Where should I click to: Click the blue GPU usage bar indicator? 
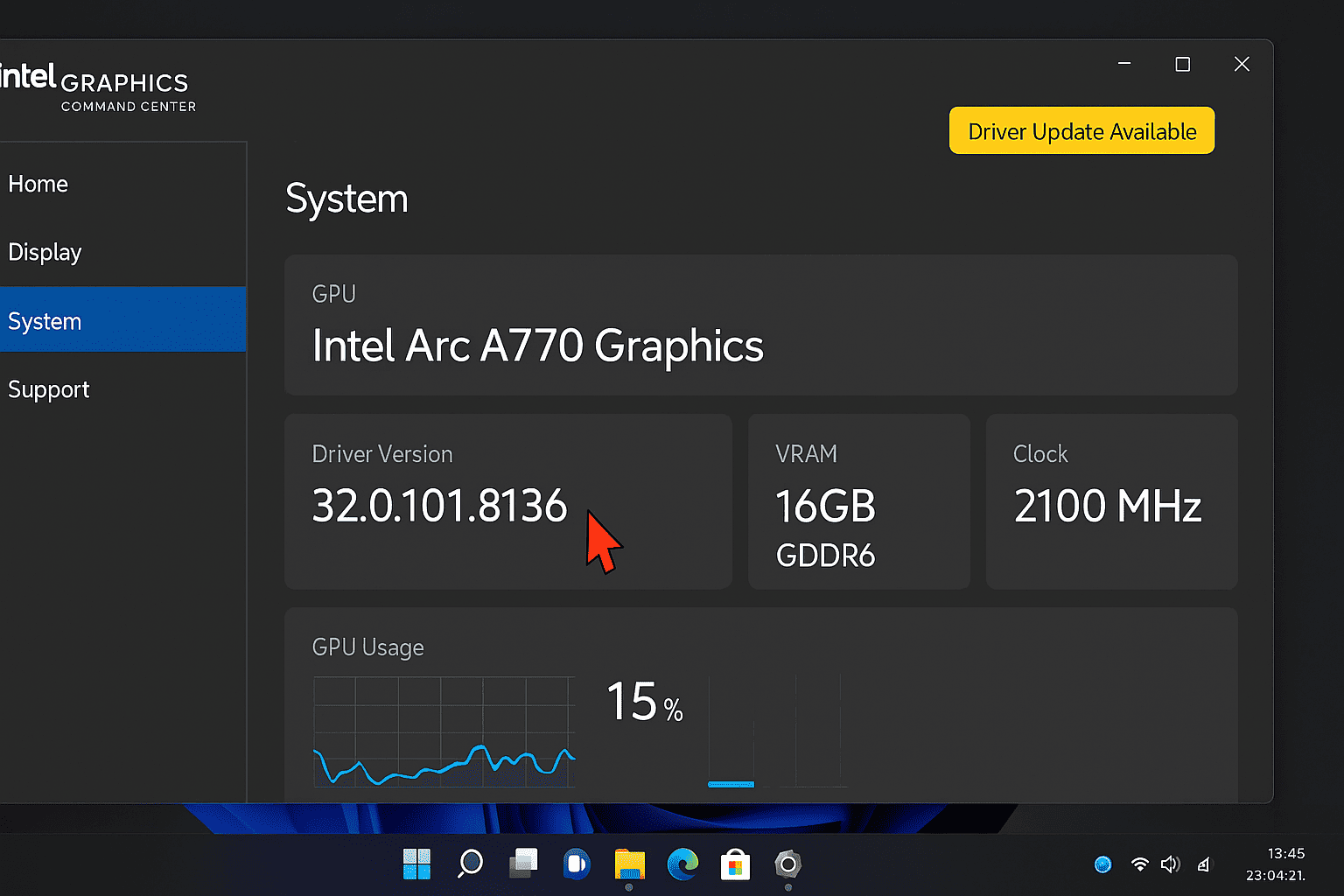click(x=731, y=784)
